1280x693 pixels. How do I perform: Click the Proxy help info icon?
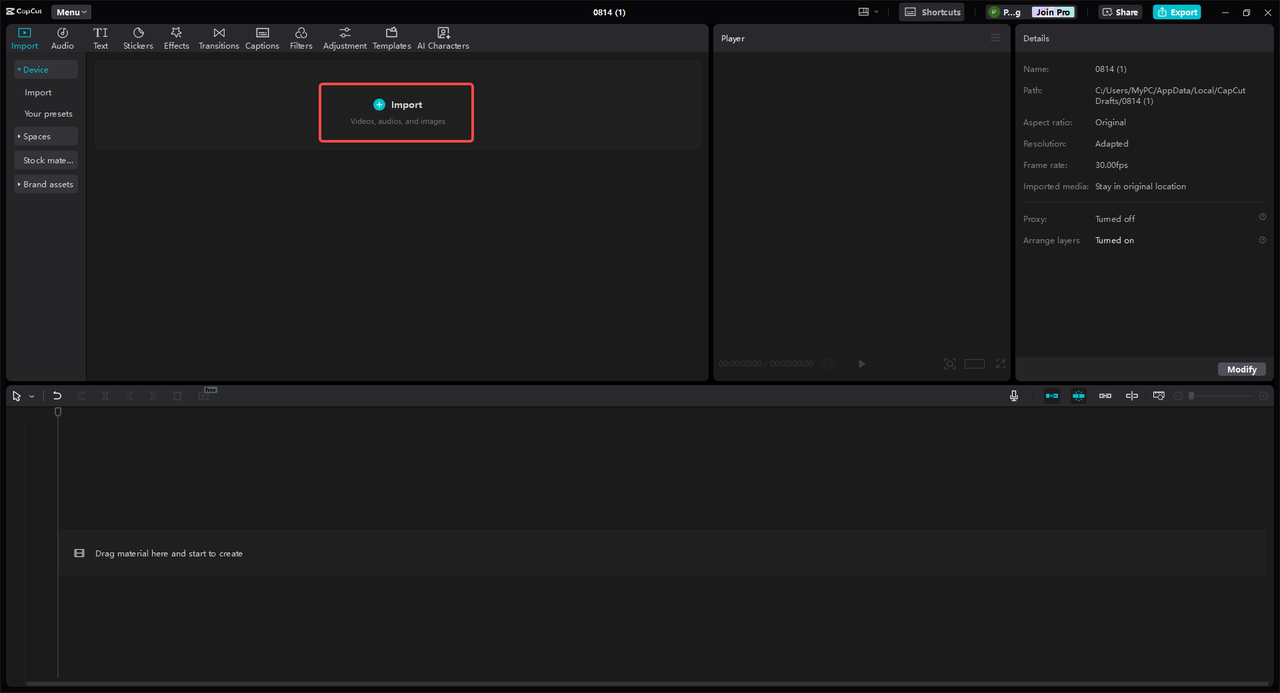click(1262, 217)
